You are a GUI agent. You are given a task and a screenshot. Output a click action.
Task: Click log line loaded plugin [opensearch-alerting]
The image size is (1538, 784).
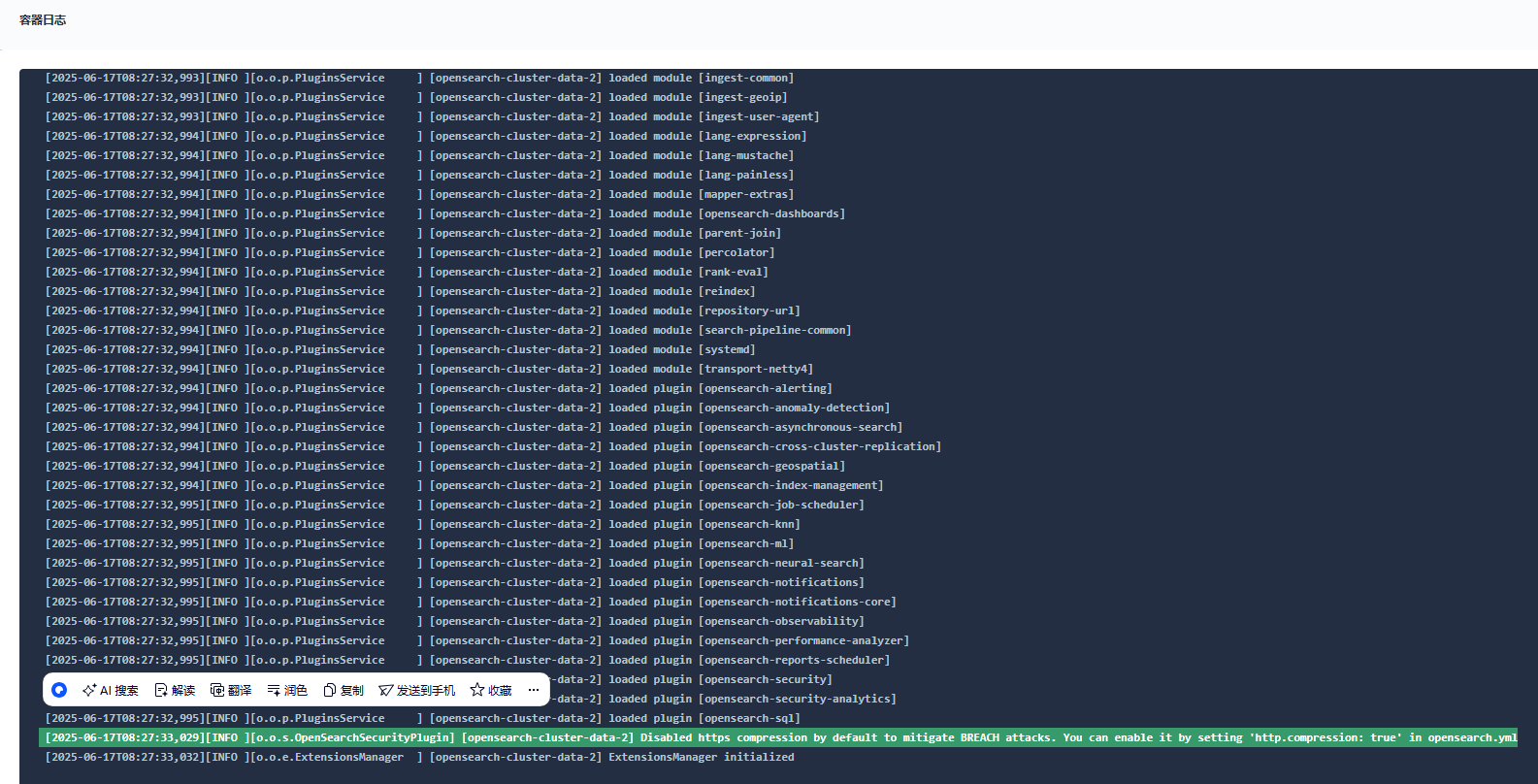(x=440, y=388)
